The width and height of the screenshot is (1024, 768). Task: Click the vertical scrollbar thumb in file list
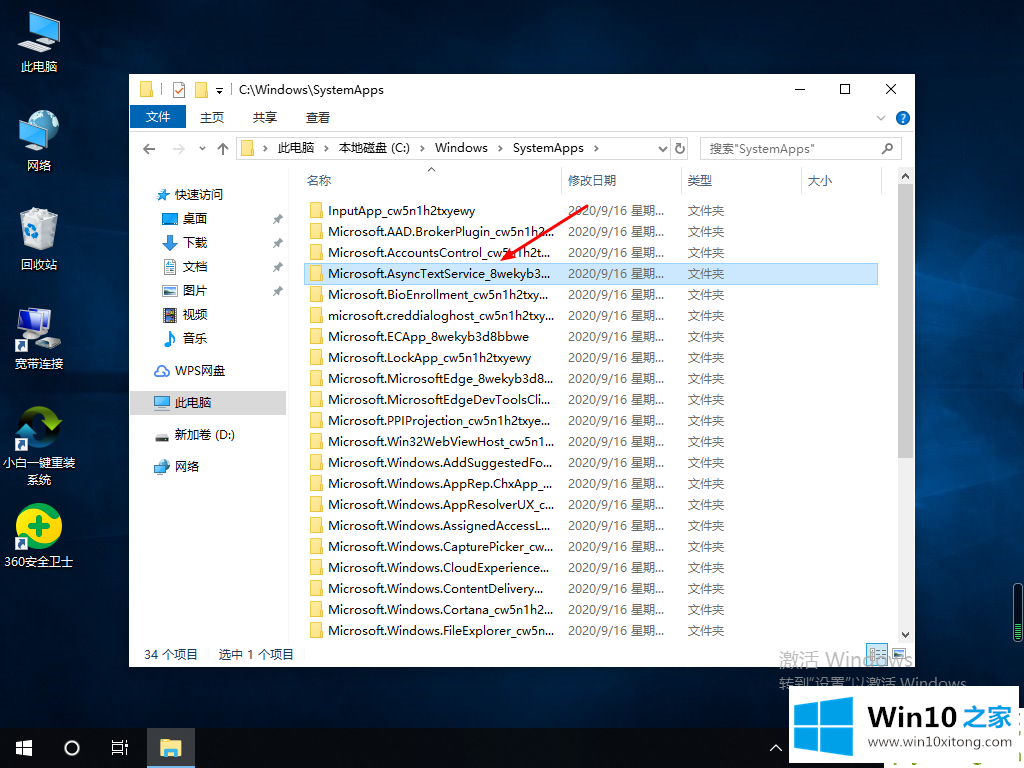(x=905, y=321)
